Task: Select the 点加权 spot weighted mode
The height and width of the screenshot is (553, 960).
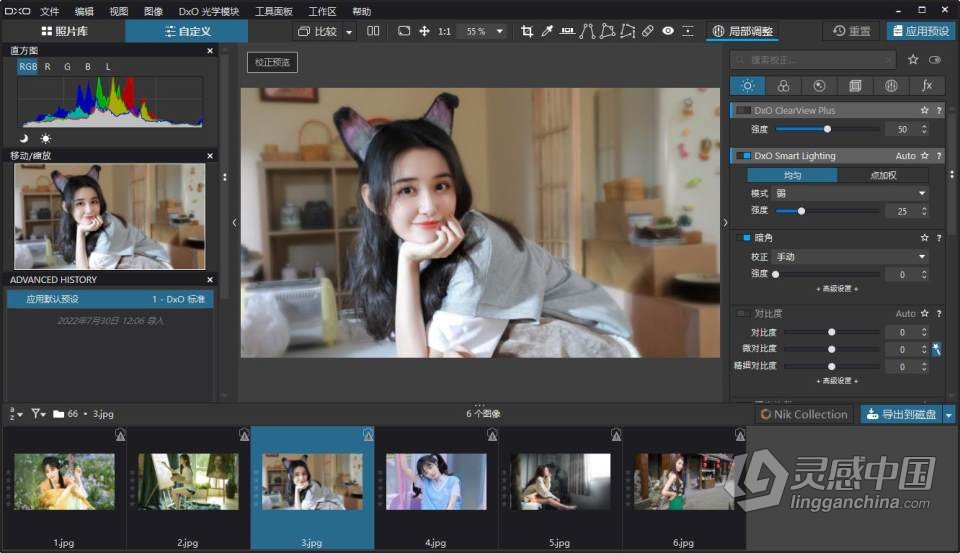Action: coord(883,175)
